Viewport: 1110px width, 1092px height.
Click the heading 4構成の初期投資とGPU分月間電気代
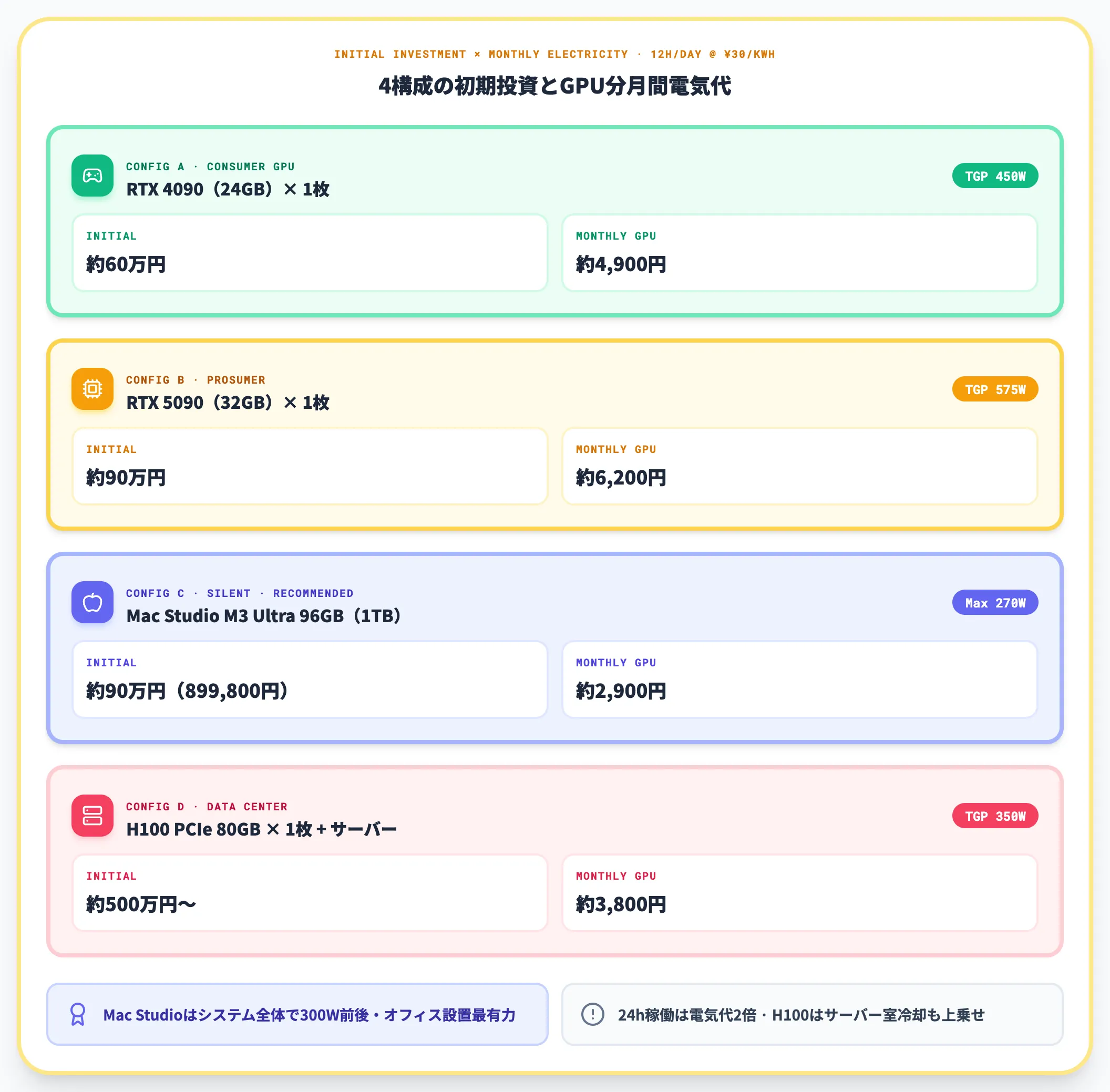554,86
